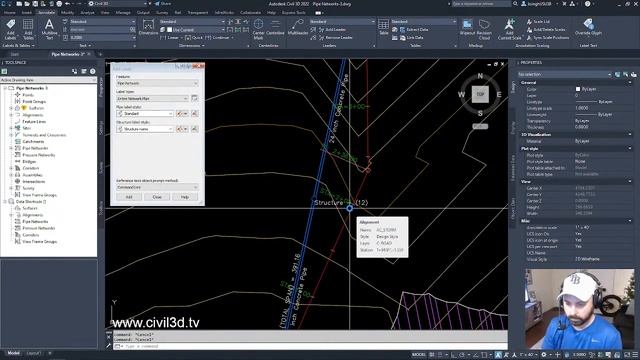Click the Toolspace help icon
Viewport: 640px width, 360px height.
pos(93,71)
